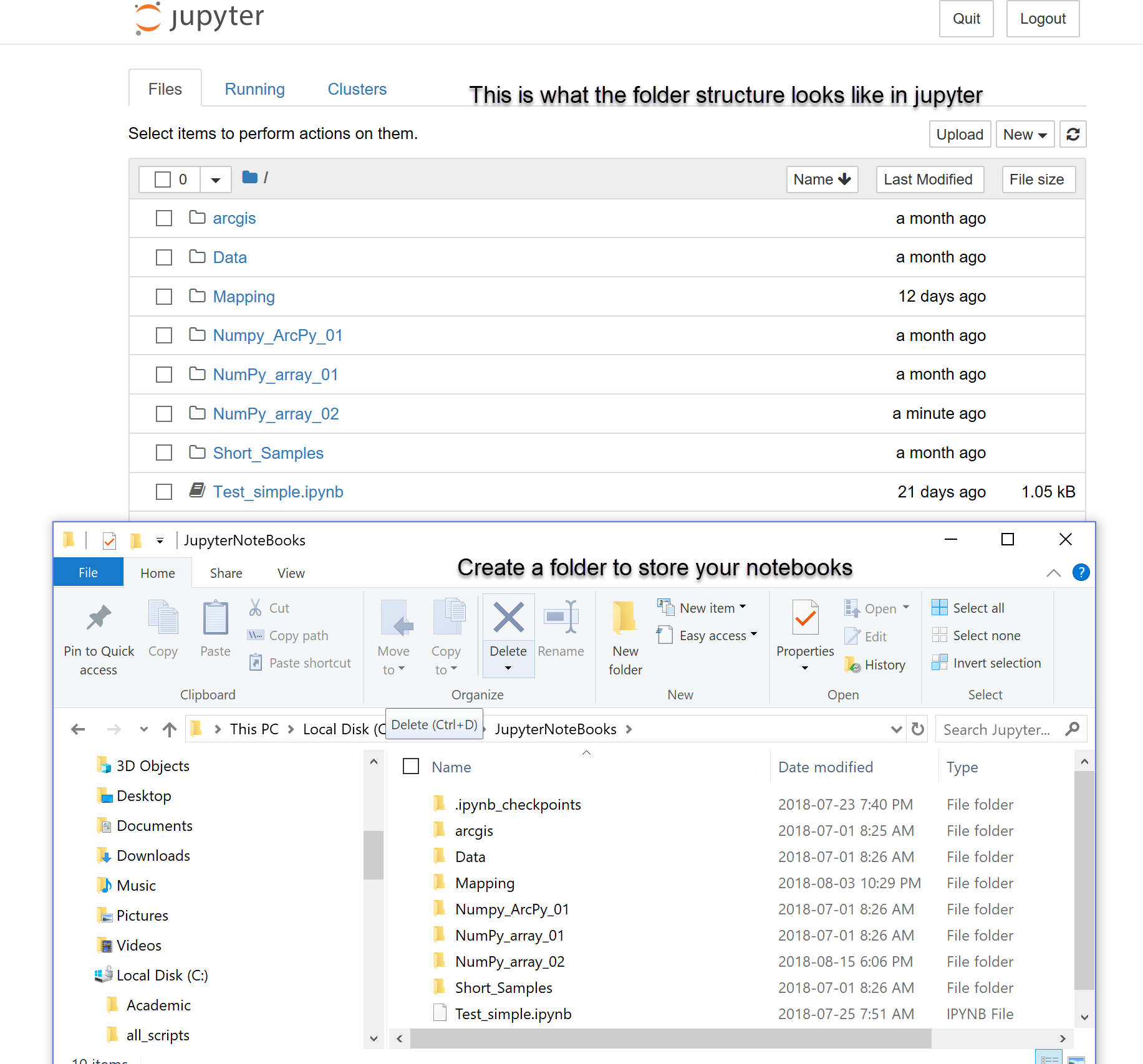
Task: Switch to the Jupyter Running tab
Action: (254, 89)
